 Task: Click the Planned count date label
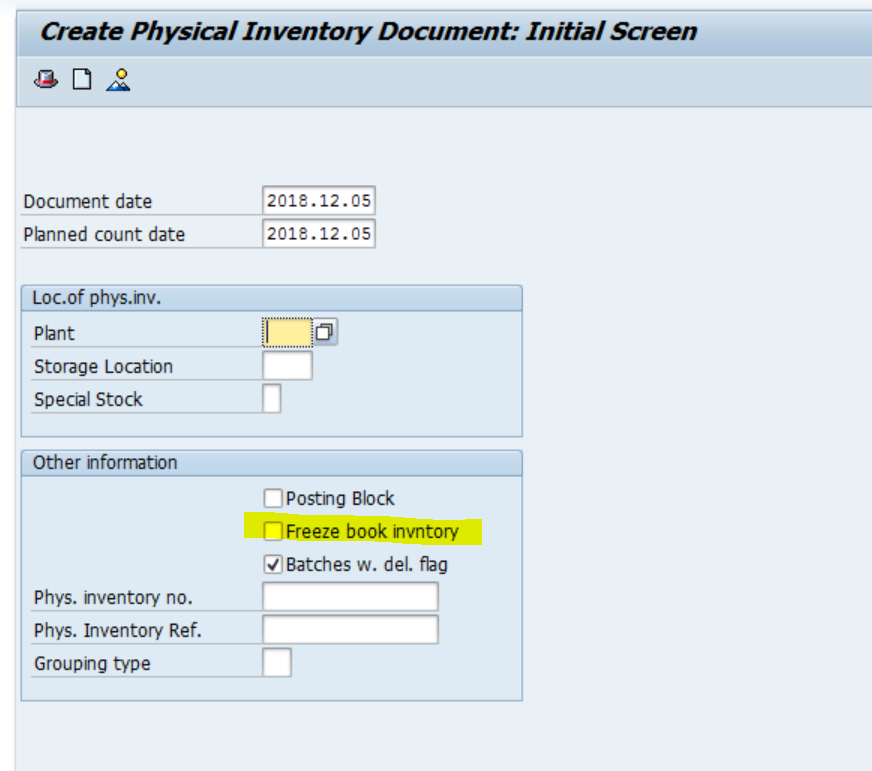pyautogui.click(x=104, y=234)
